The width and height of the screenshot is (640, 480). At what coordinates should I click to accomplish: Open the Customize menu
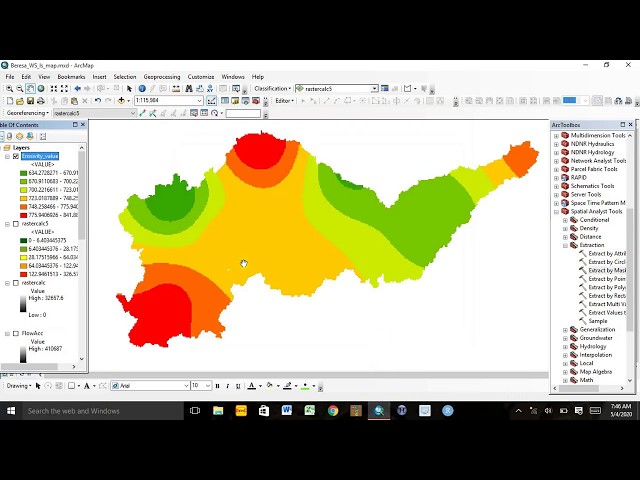point(201,77)
